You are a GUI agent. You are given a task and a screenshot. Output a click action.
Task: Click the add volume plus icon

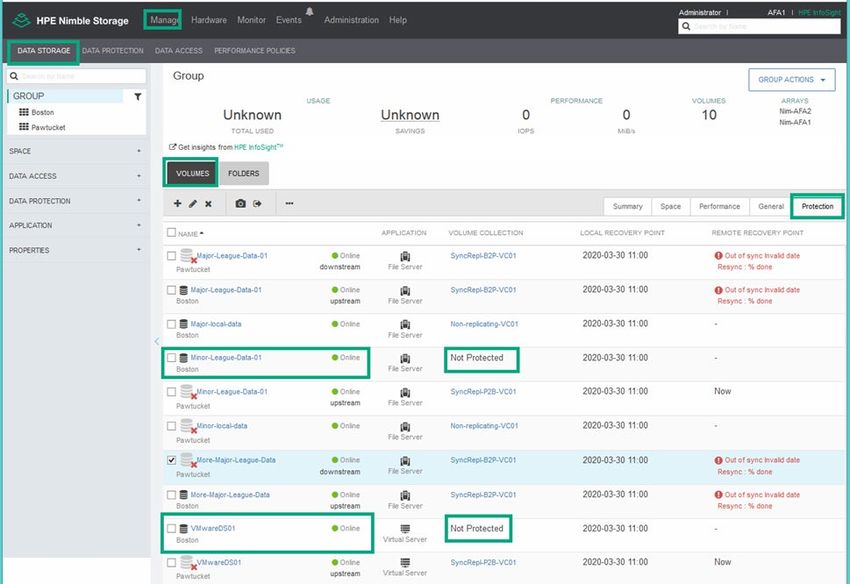click(x=177, y=203)
